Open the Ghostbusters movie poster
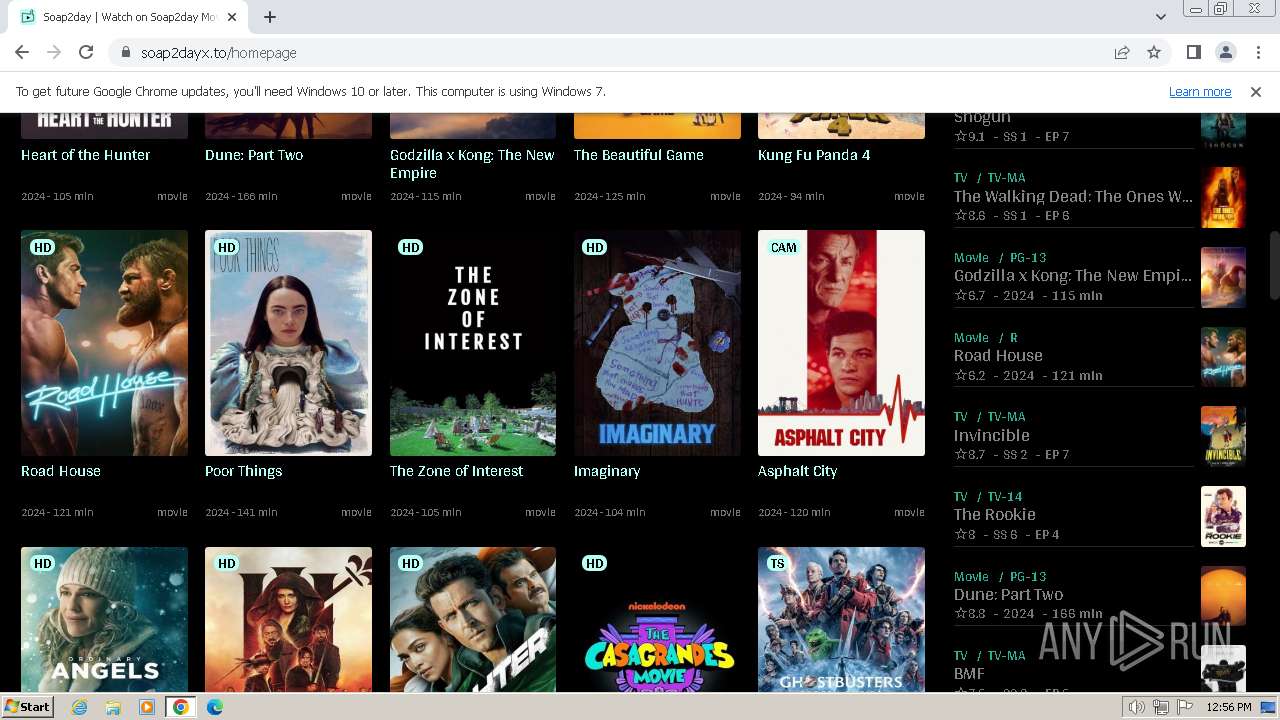 click(x=841, y=619)
